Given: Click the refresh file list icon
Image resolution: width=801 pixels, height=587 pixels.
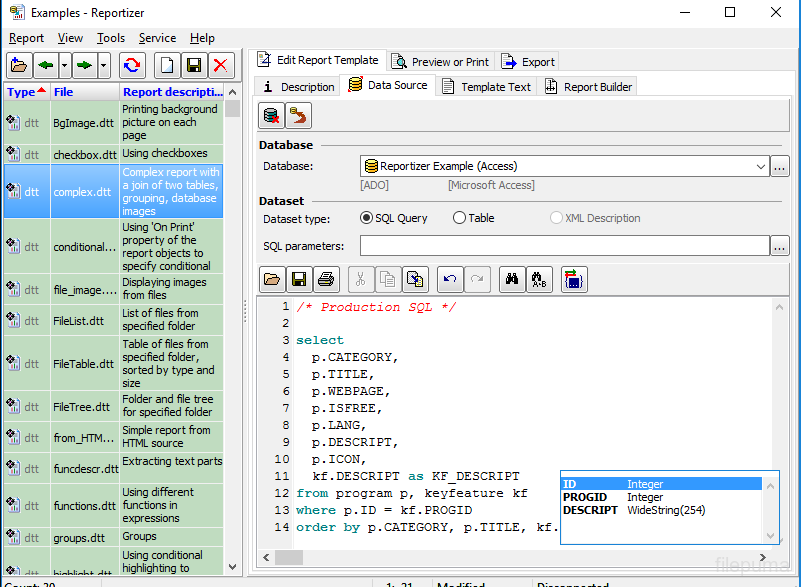Looking at the screenshot, I should point(131,66).
